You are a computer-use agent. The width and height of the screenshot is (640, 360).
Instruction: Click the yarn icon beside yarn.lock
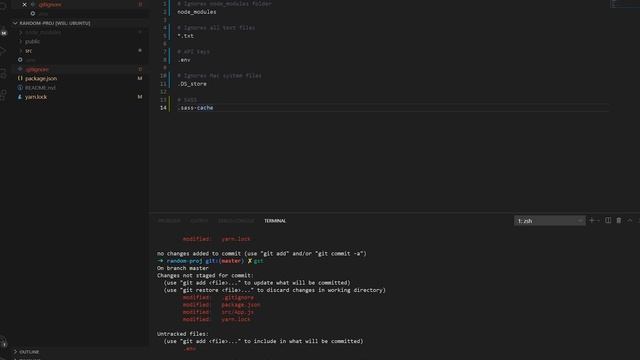(x=20, y=97)
